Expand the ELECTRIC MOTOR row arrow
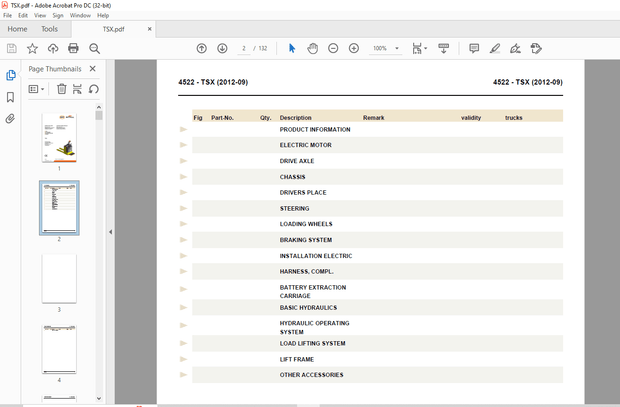 pos(183,145)
